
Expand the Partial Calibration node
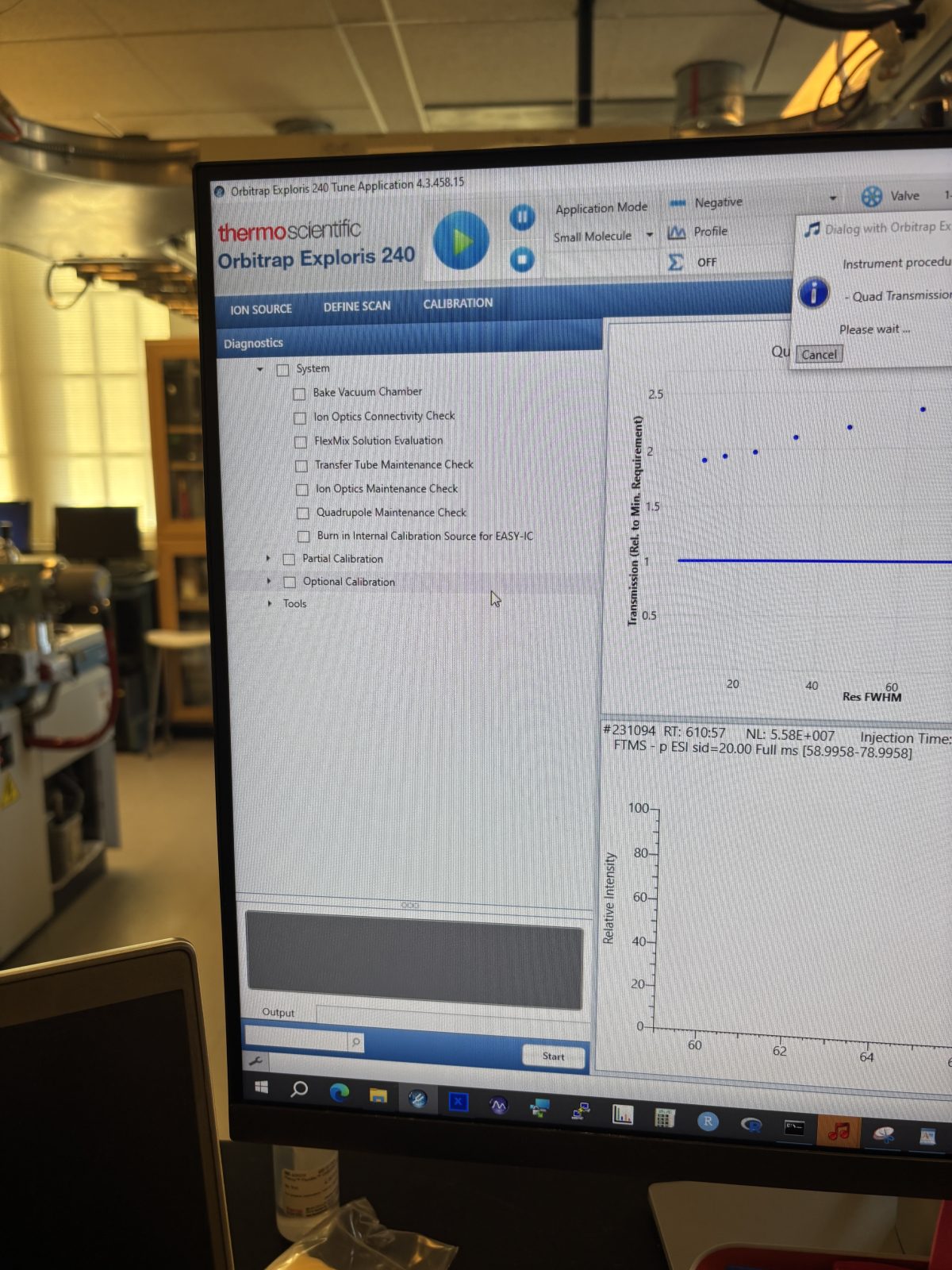click(x=268, y=559)
